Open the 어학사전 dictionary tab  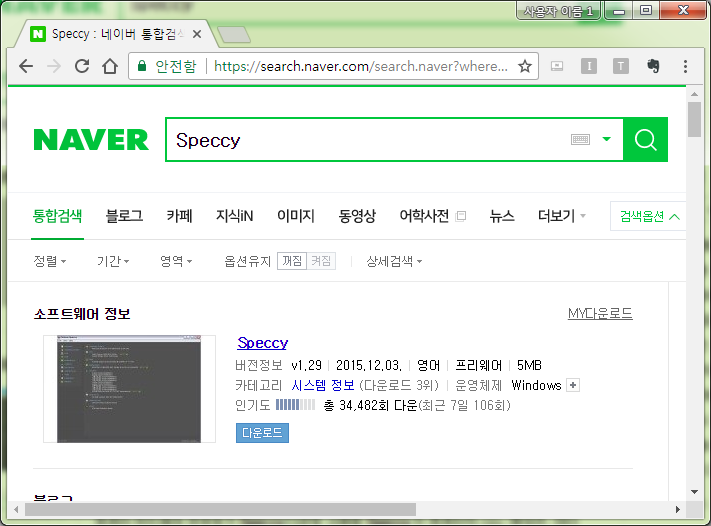424,216
